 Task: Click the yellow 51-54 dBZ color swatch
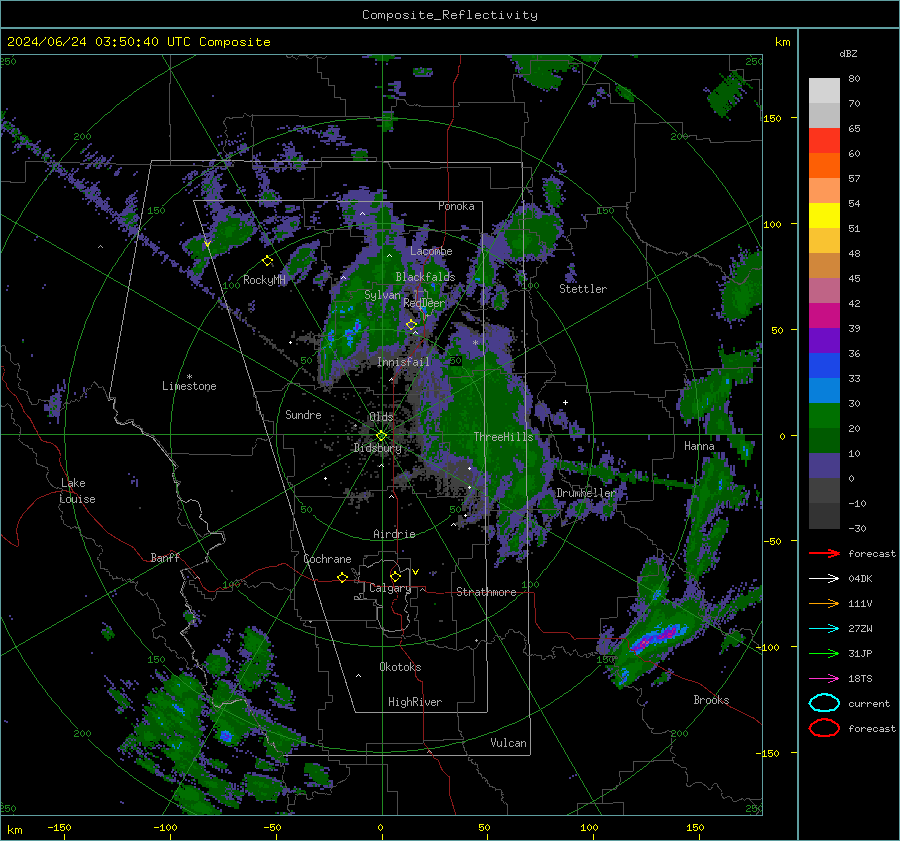tap(824, 215)
